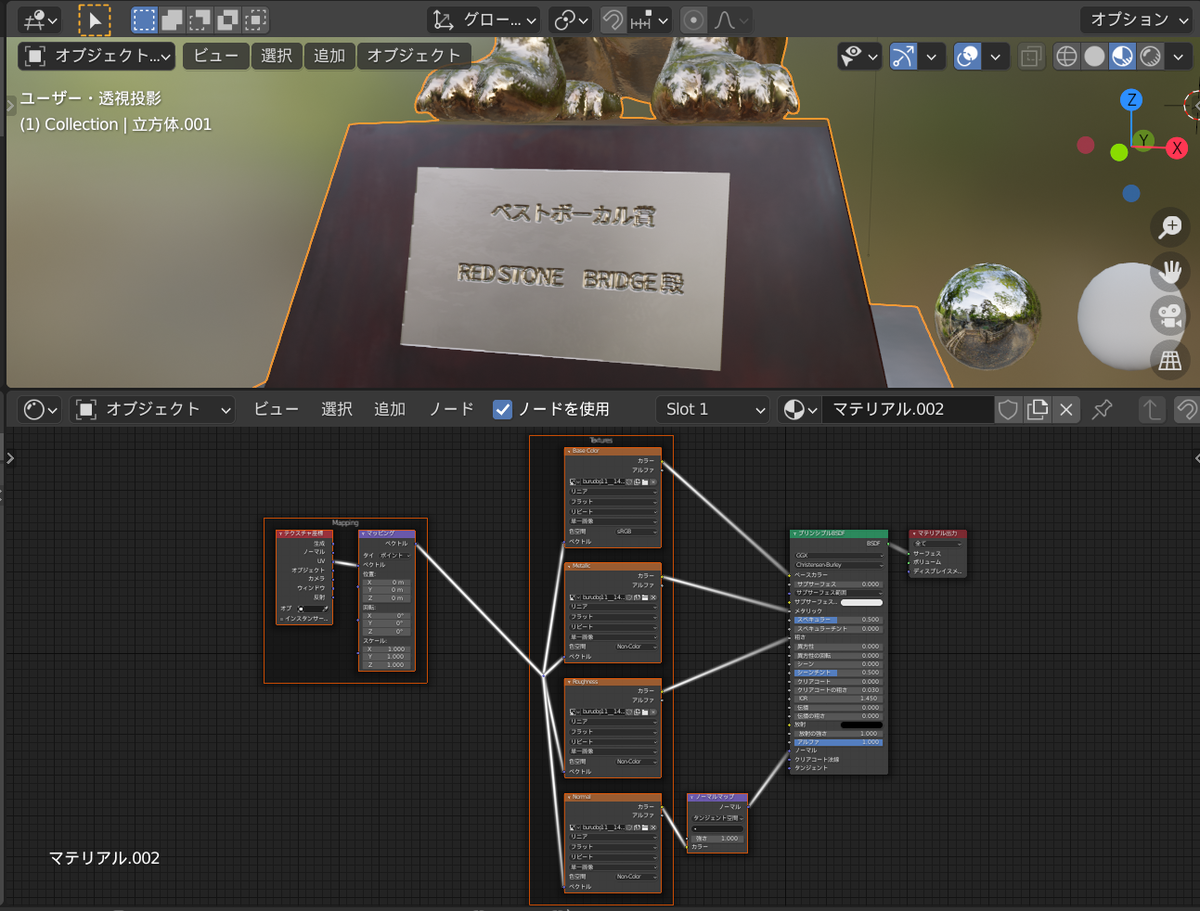Switch perspective/orthographic with the grid icon
Screen dimensions: 1200x911
[x=1168, y=360]
